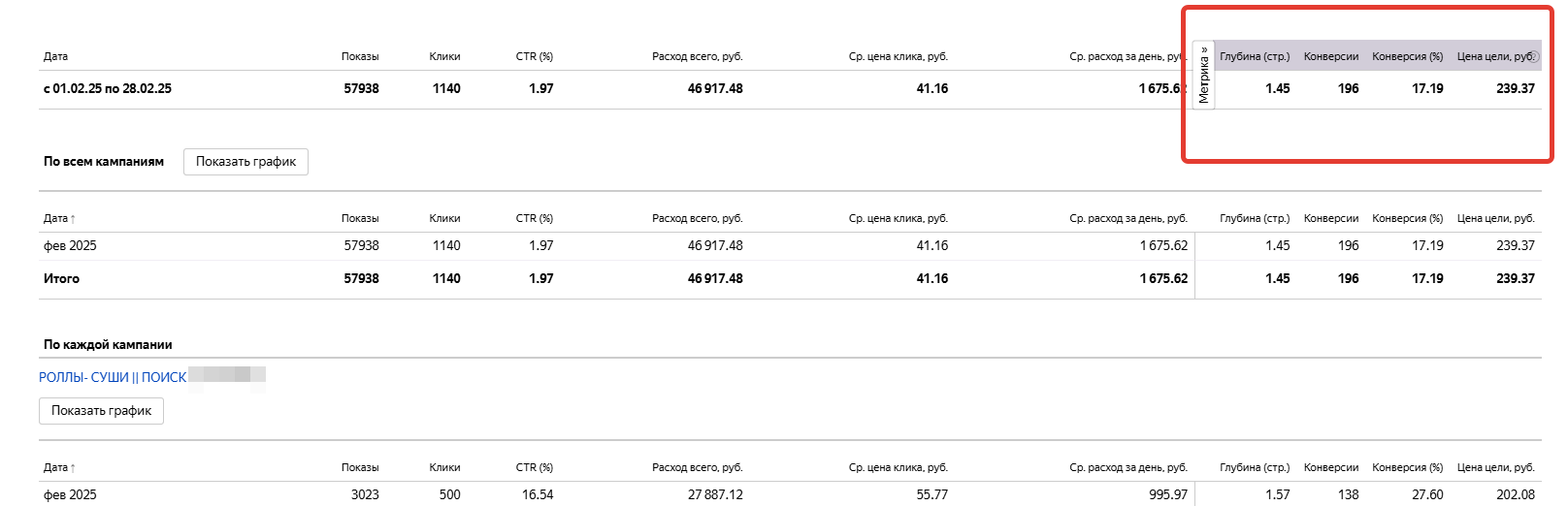
Task: Collapse the vertical Метрика » tab
Action: pyautogui.click(x=1203, y=76)
